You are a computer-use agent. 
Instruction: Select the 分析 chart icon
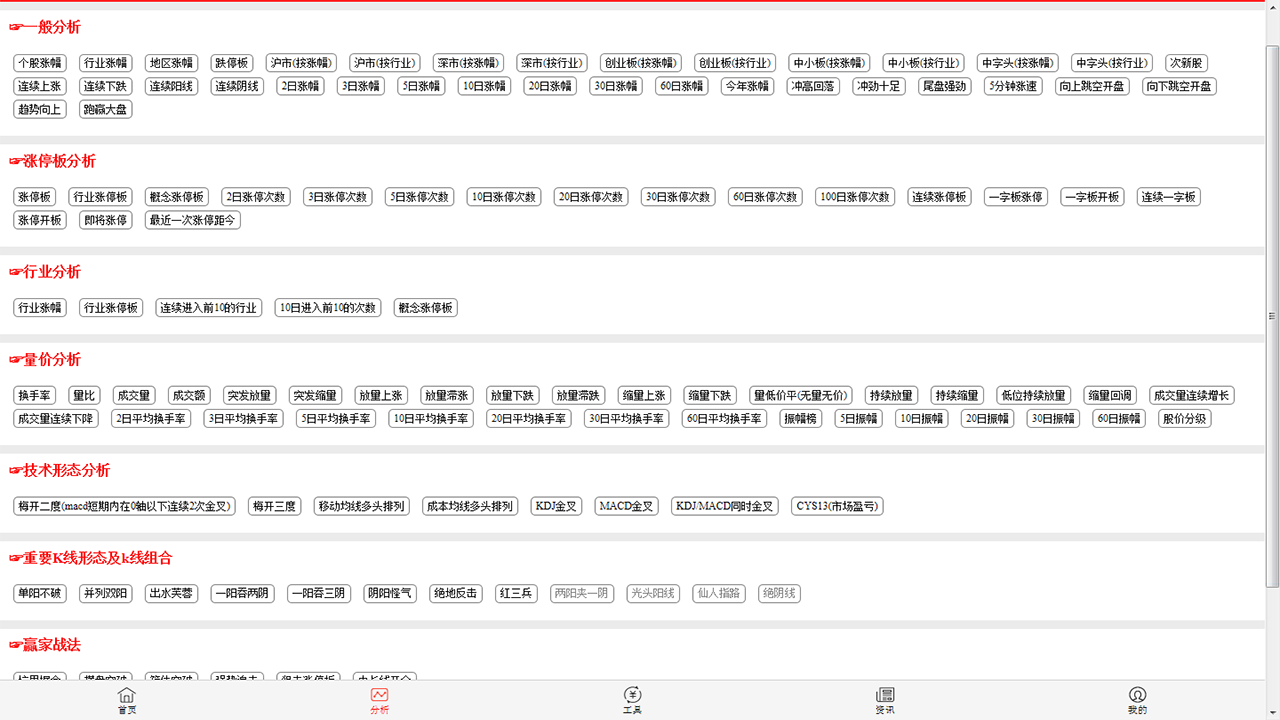(x=379, y=700)
